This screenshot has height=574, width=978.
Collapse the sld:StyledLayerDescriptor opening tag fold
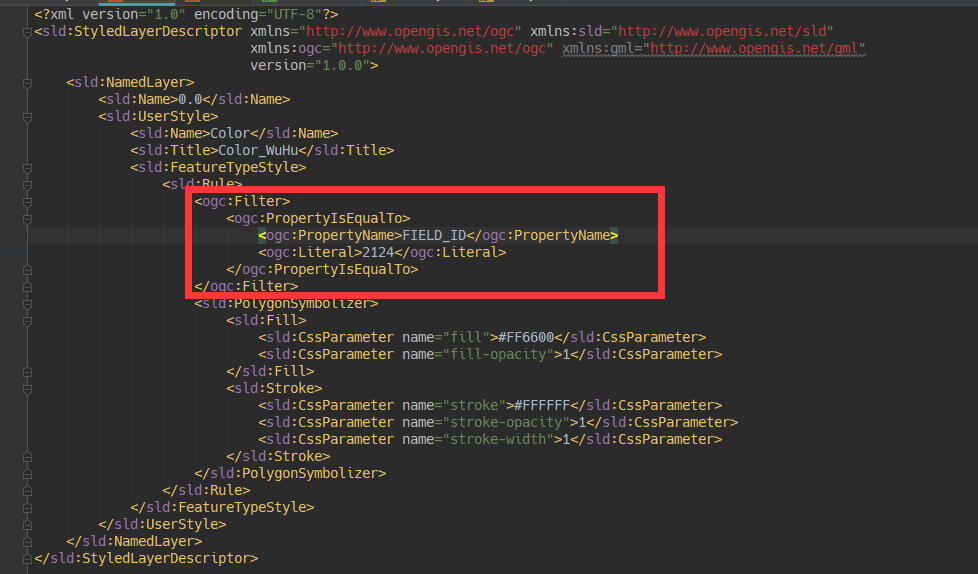(27, 32)
